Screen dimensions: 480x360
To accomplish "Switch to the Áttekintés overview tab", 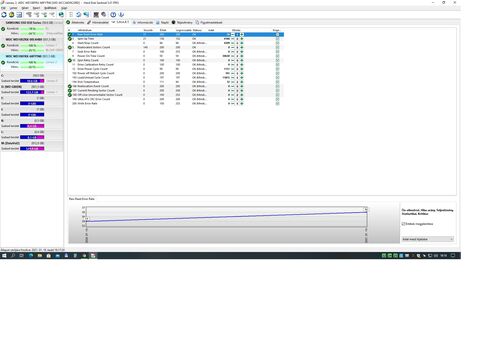I will [x=75, y=22].
